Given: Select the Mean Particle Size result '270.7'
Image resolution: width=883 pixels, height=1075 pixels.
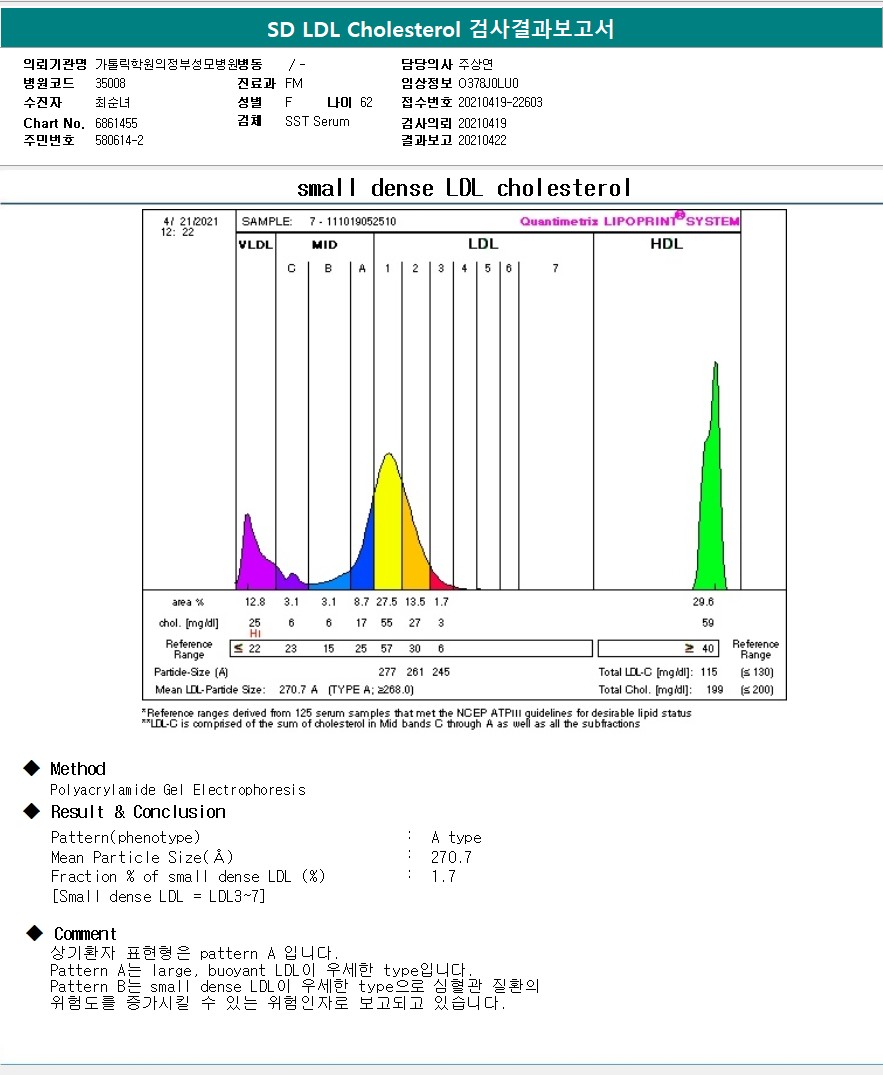Looking at the screenshot, I should pos(451,857).
